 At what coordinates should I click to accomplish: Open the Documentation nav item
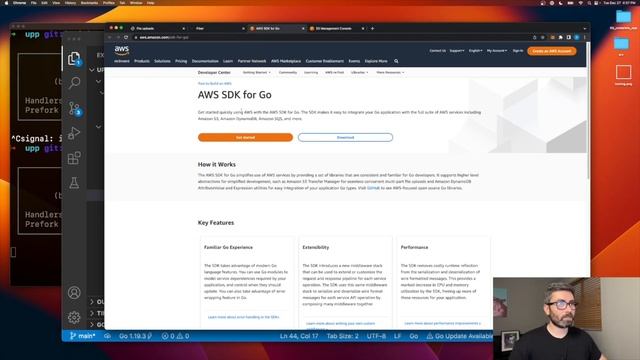(x=205, y=61)
